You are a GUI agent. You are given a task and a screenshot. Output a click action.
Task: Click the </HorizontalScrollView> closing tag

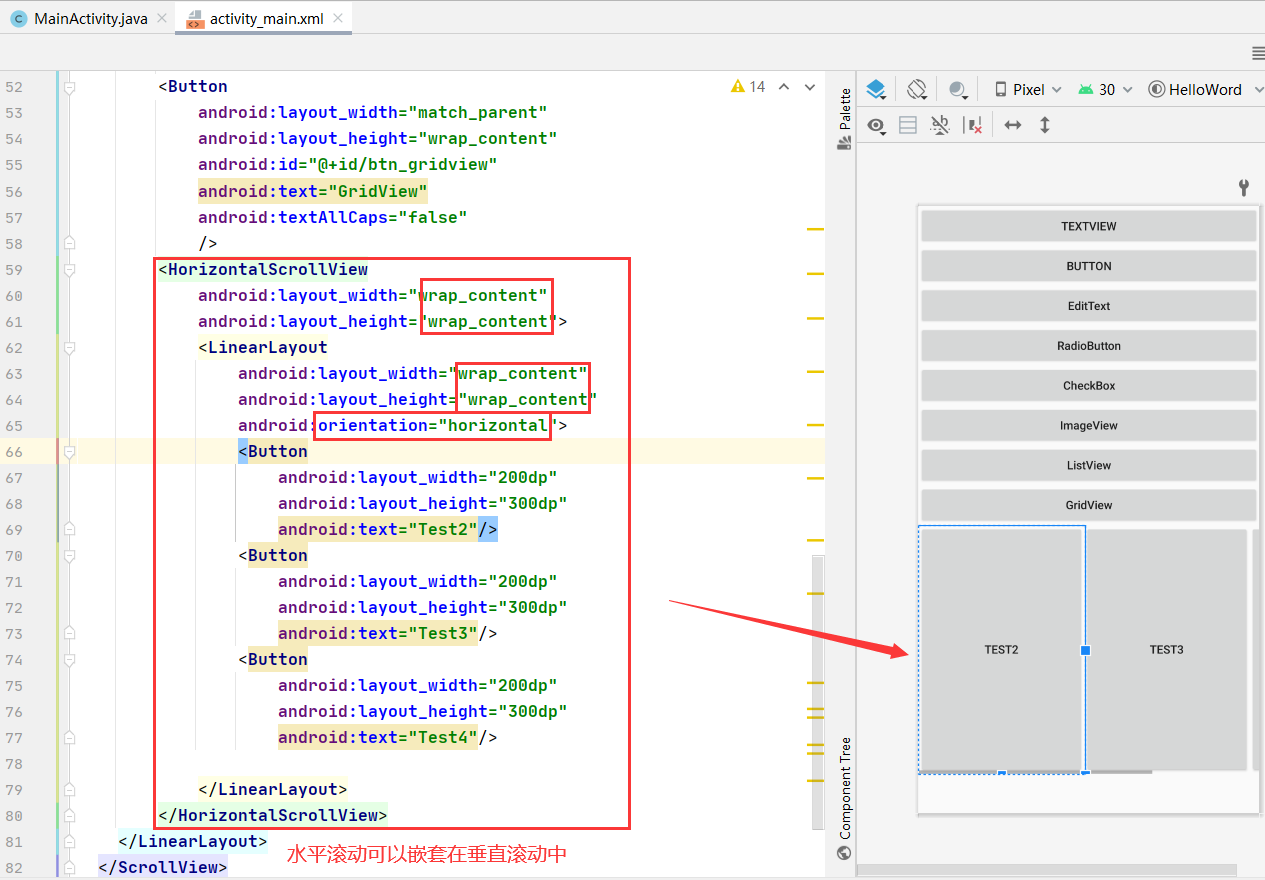[273, 815]
